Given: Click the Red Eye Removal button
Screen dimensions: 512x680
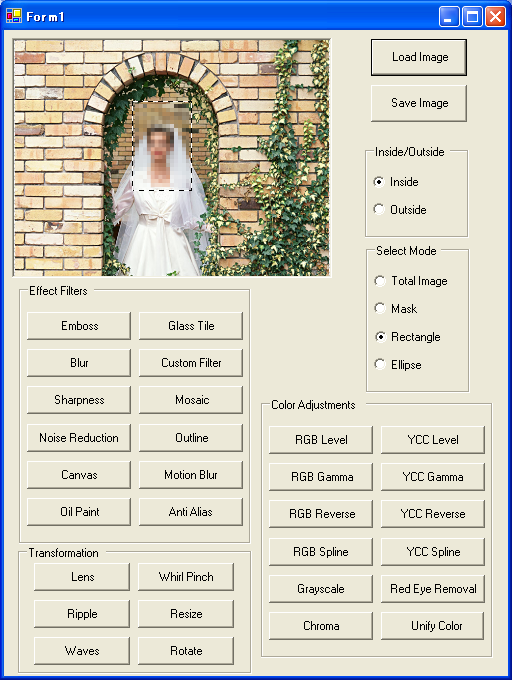Looking at the screenshot, I should click(433, 588).
